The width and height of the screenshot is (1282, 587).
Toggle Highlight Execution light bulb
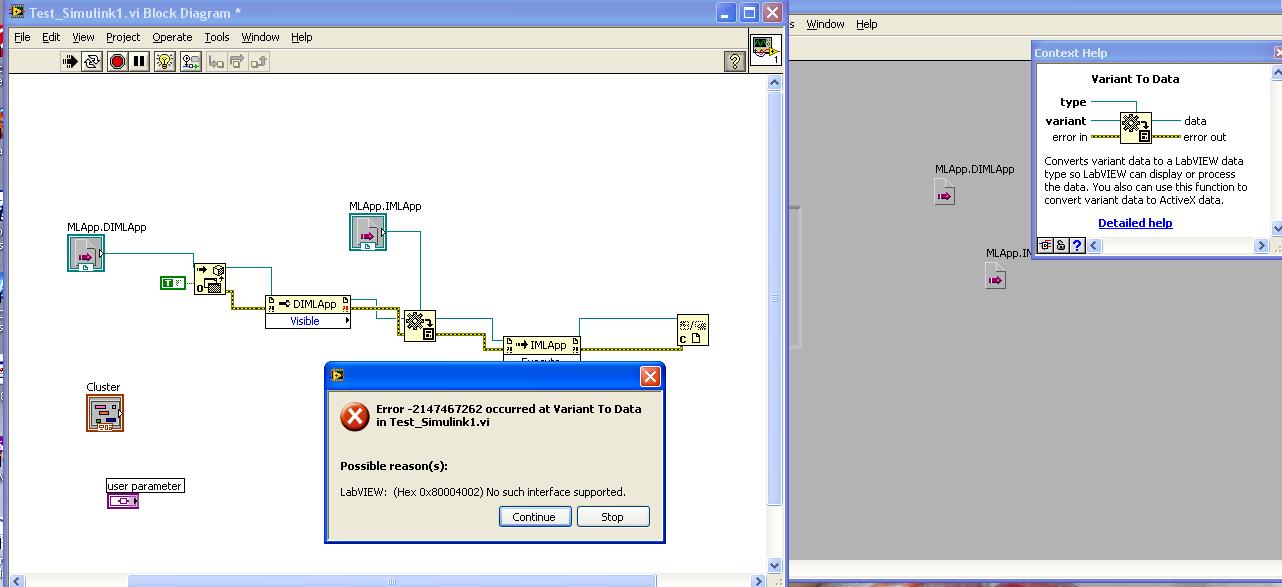[165, 61]
